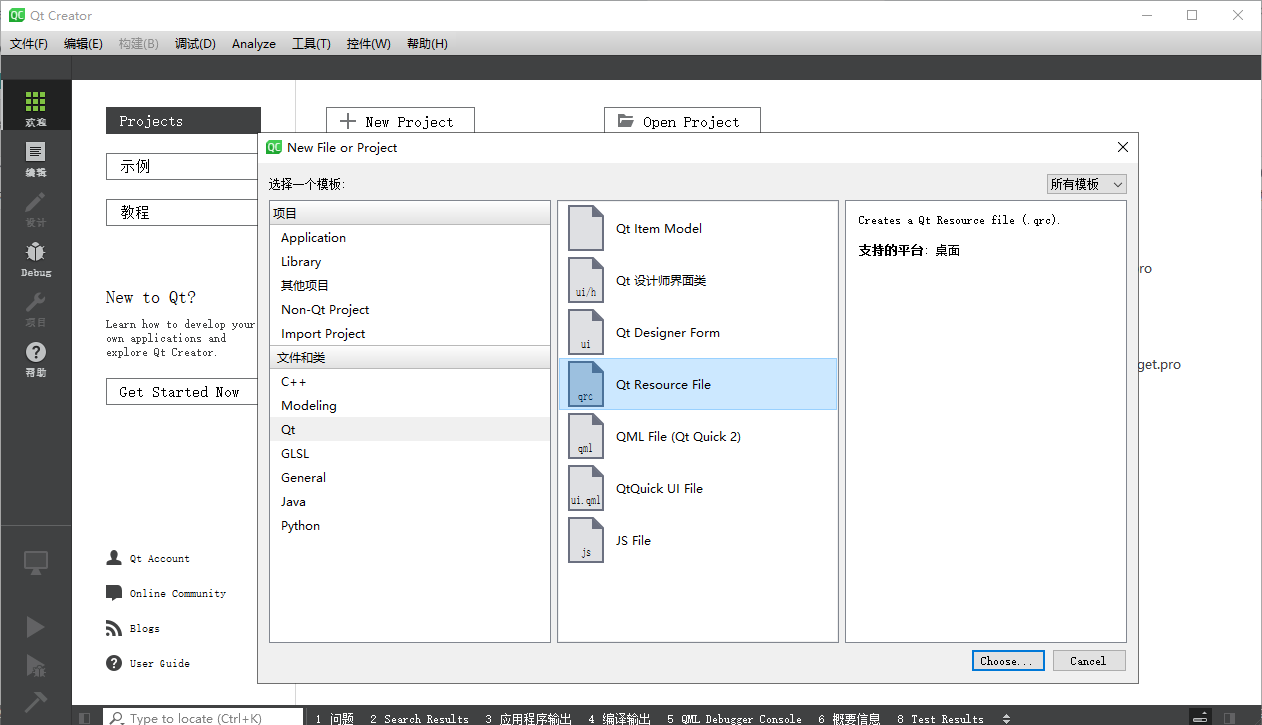Open the 所有模板 template filter dropdown
The width and height of the screenshot is (1262, 725).
[x=1086, y=184]
